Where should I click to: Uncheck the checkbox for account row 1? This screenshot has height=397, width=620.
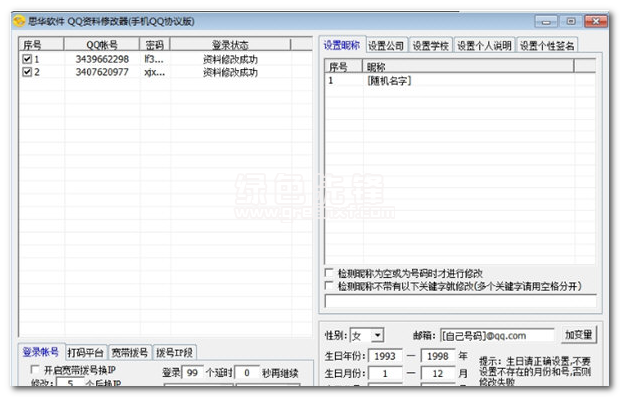27,59
